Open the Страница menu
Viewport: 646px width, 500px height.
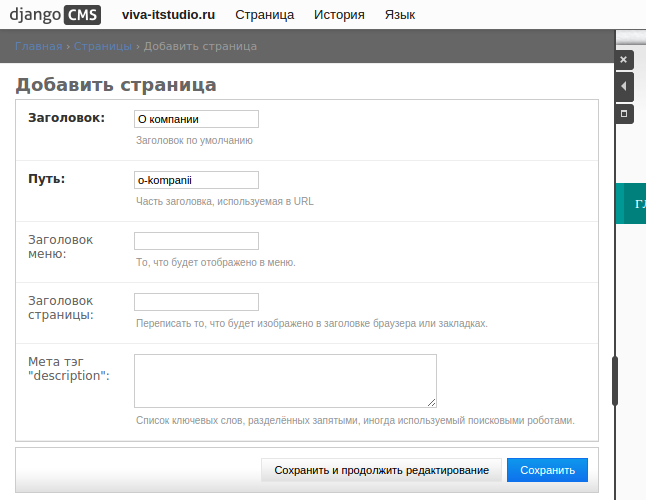264,15
